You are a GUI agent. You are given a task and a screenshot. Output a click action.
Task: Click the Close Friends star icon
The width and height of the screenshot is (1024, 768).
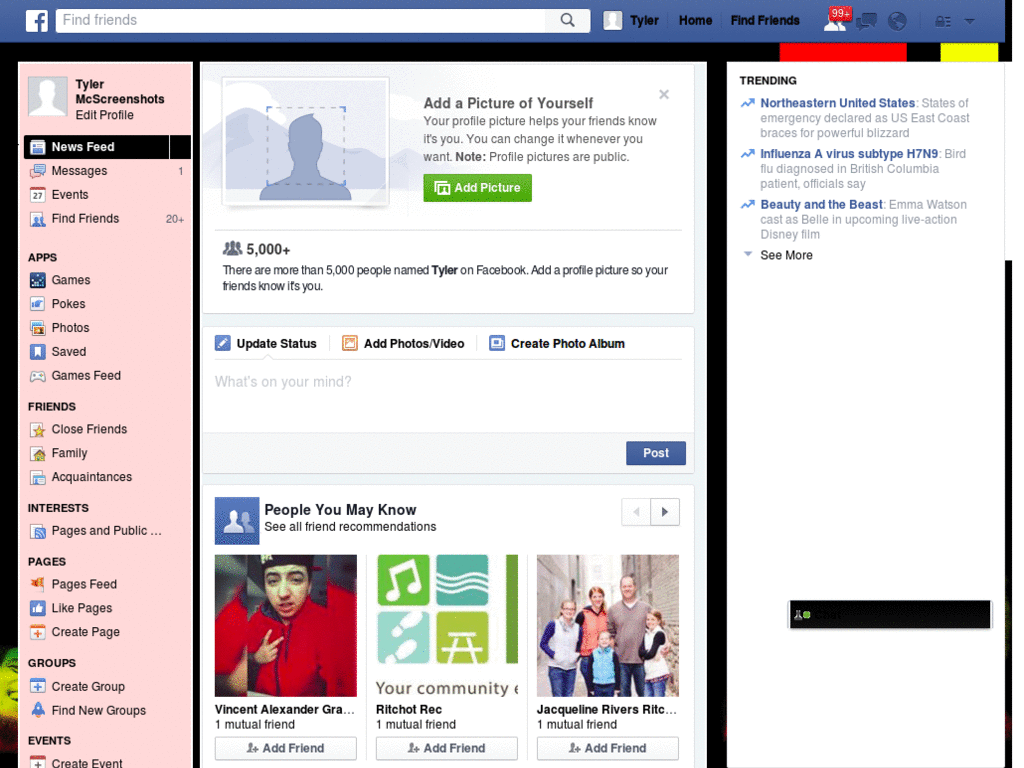(38, 430)
